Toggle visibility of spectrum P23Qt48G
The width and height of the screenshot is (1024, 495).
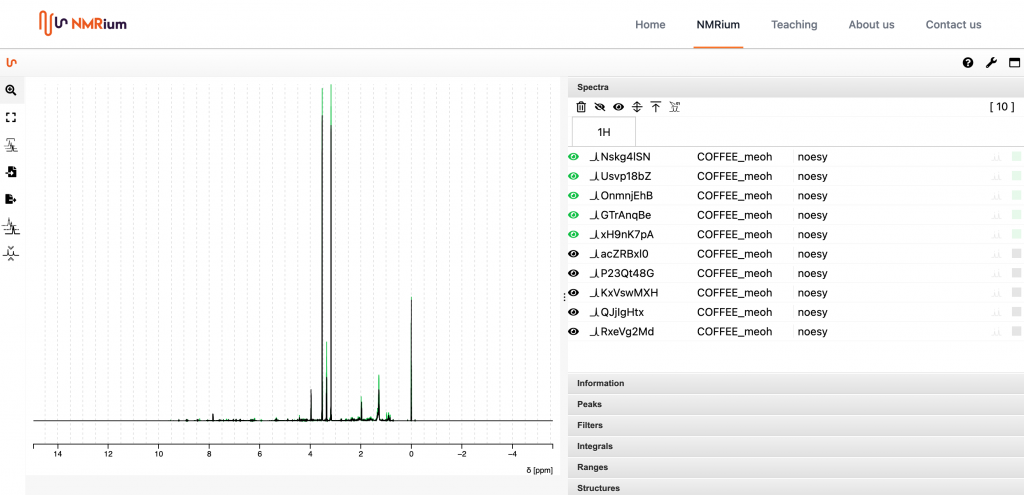pyautogui.click(x=573, y=273)
